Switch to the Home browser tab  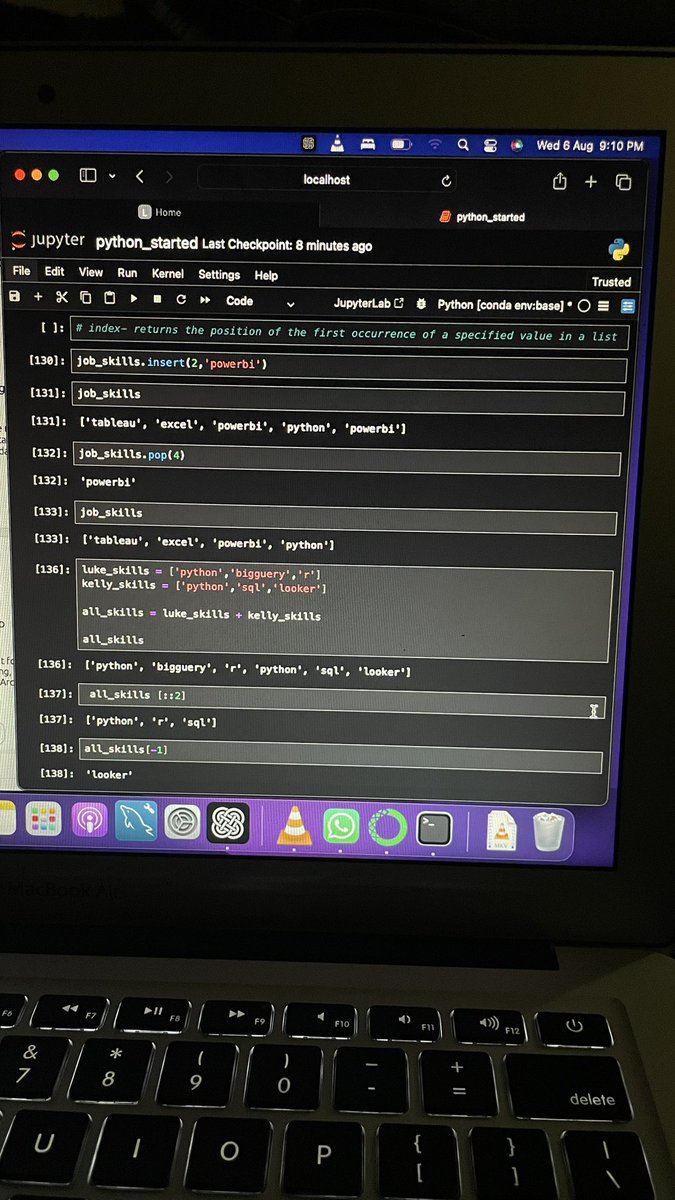click(x=160, y=212)
